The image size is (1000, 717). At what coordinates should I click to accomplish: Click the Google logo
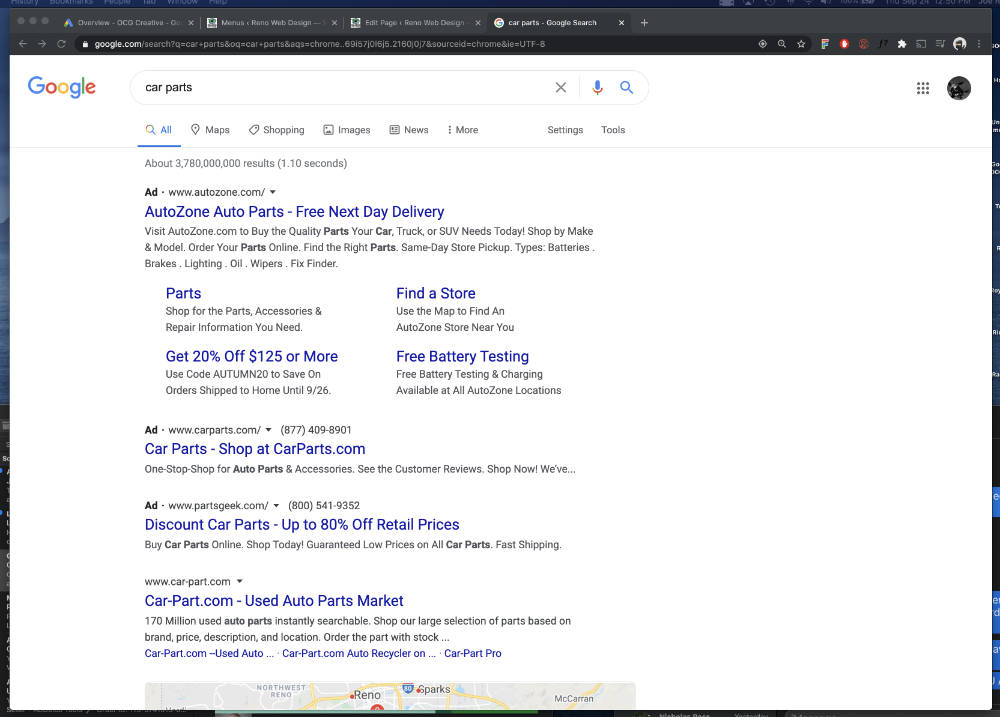click(x=61, y=87)
